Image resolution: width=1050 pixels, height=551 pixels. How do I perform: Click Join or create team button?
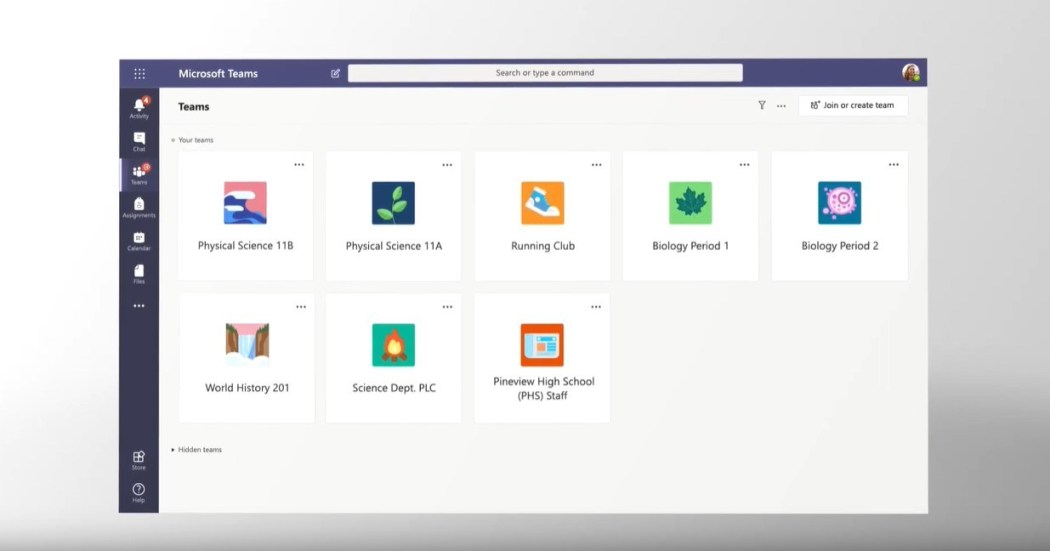pos(852,105)
